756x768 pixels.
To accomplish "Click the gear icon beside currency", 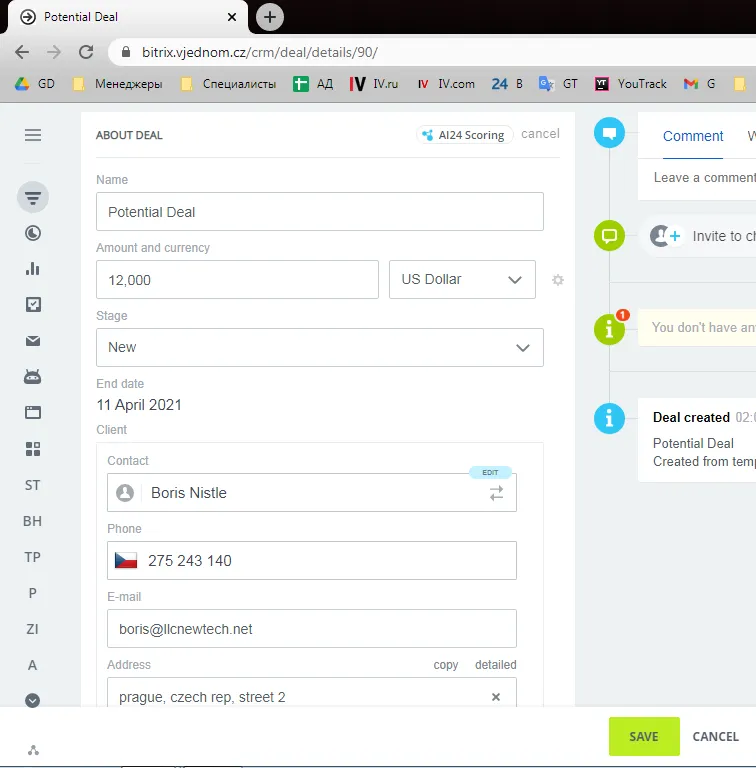I will pos(558,280).
